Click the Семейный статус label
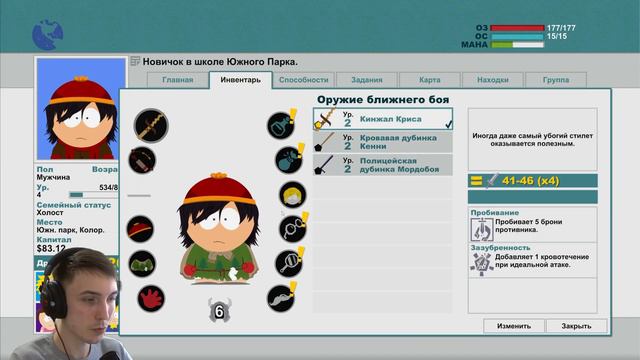The image size is (640, 360). point(73,205)
